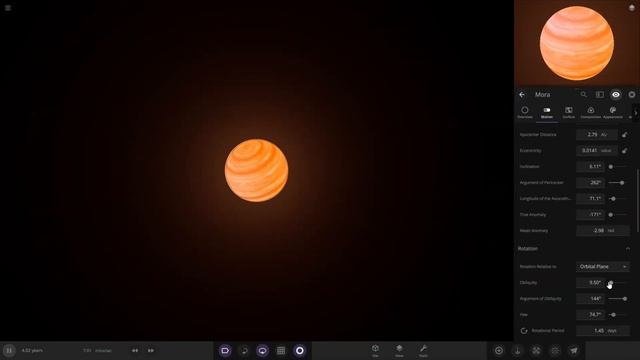Edit the Obliquity 9.50° field
Screen dimensions: 640x360
click(x=590, y=282)
